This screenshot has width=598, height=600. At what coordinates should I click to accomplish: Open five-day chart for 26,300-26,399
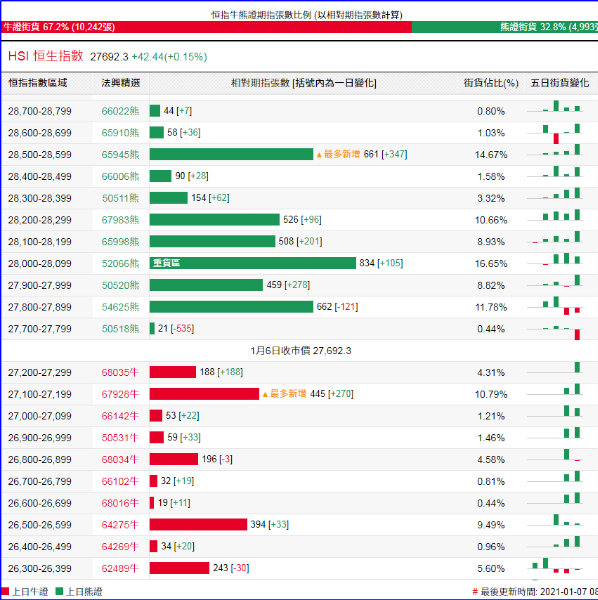tap(554, 567)
